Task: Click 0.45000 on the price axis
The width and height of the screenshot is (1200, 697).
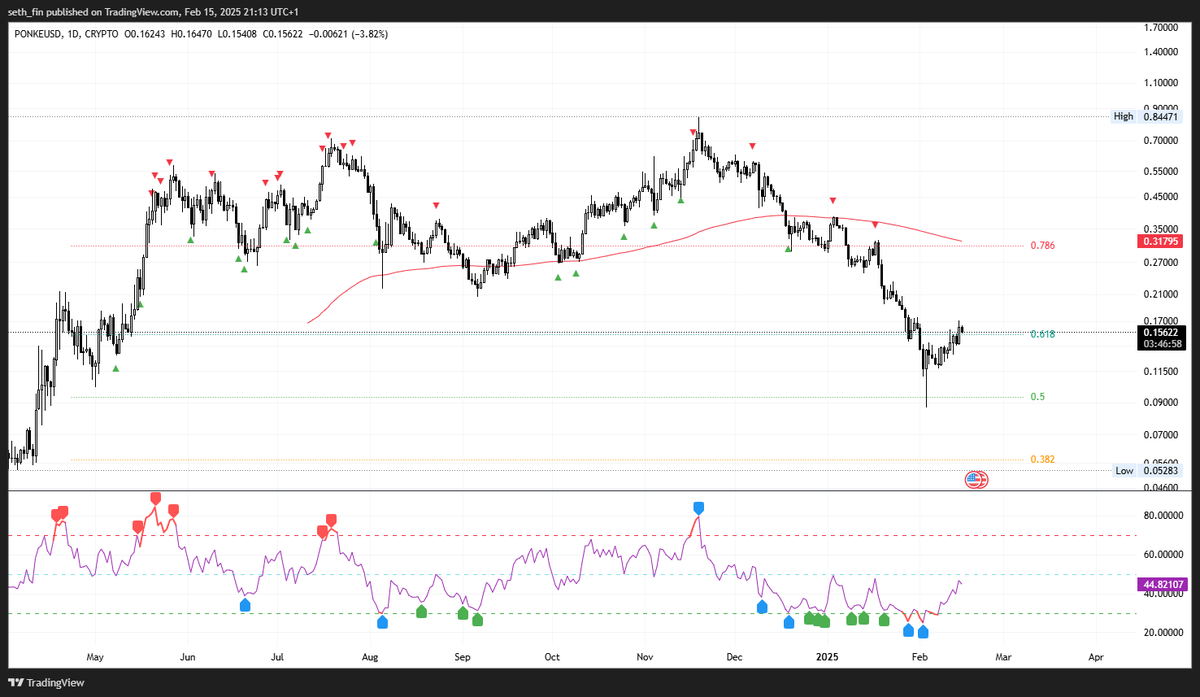Action: tap(1162, 197)
